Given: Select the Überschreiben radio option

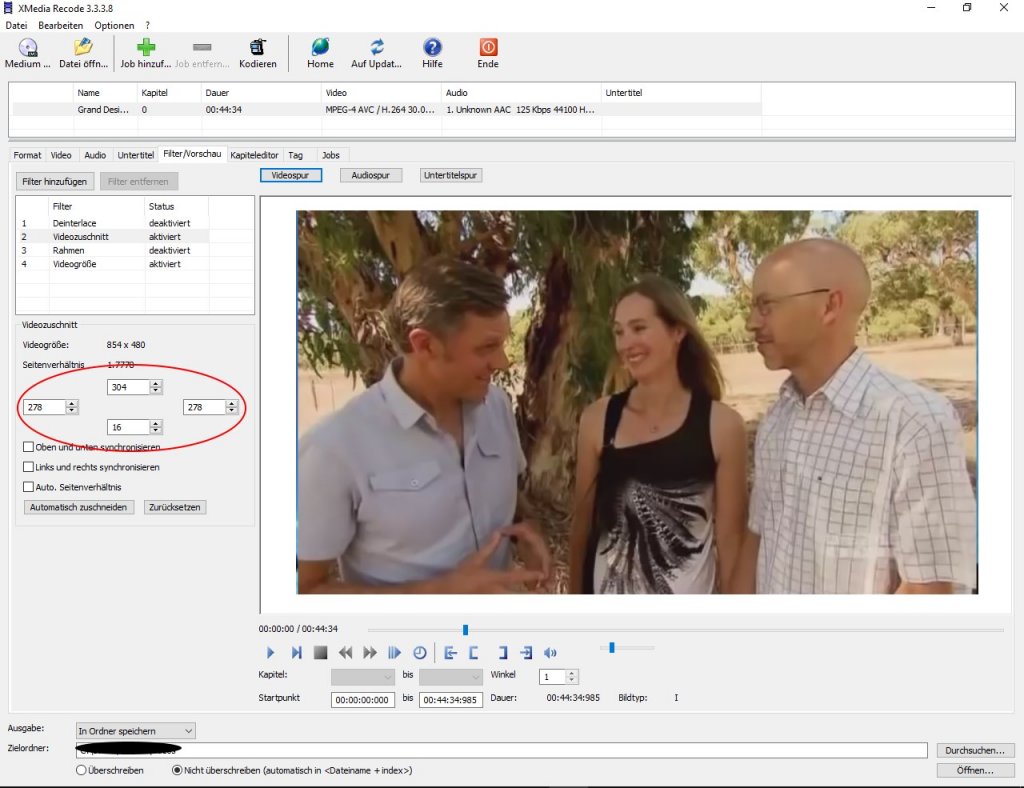Looking at the screenshot, I should [x=81, y=770].
